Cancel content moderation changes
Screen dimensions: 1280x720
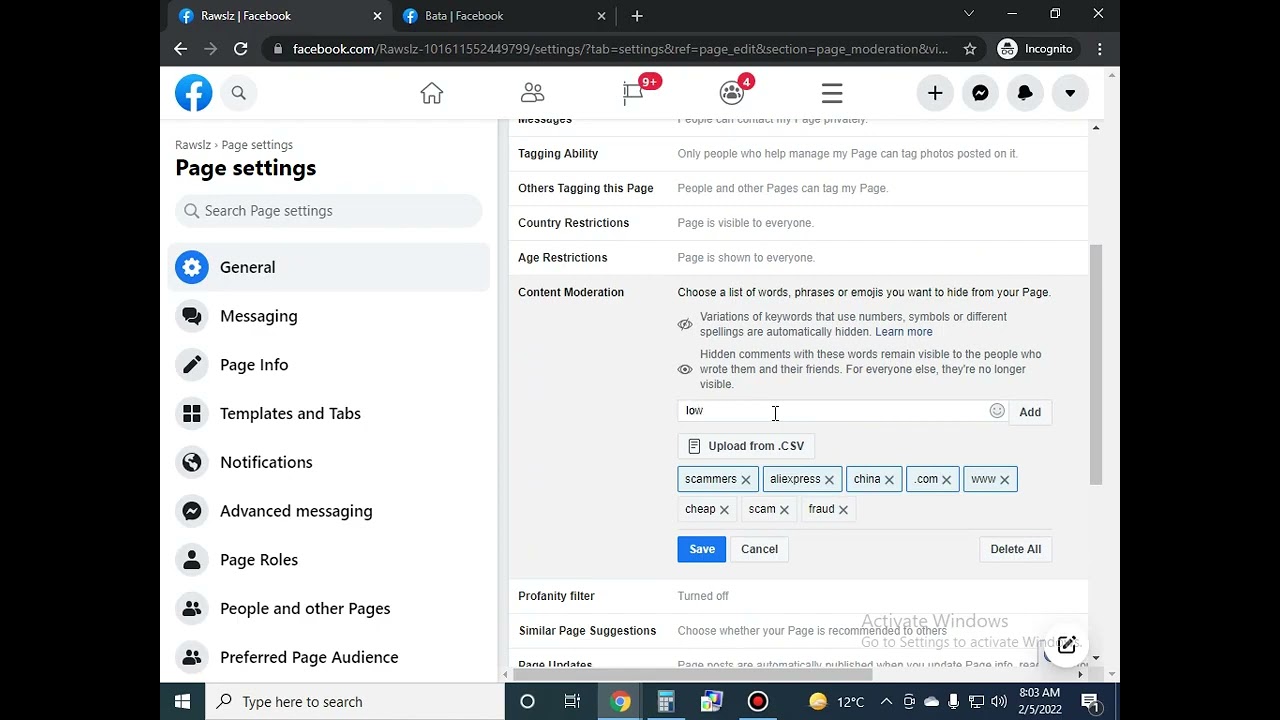pos(759,549)
